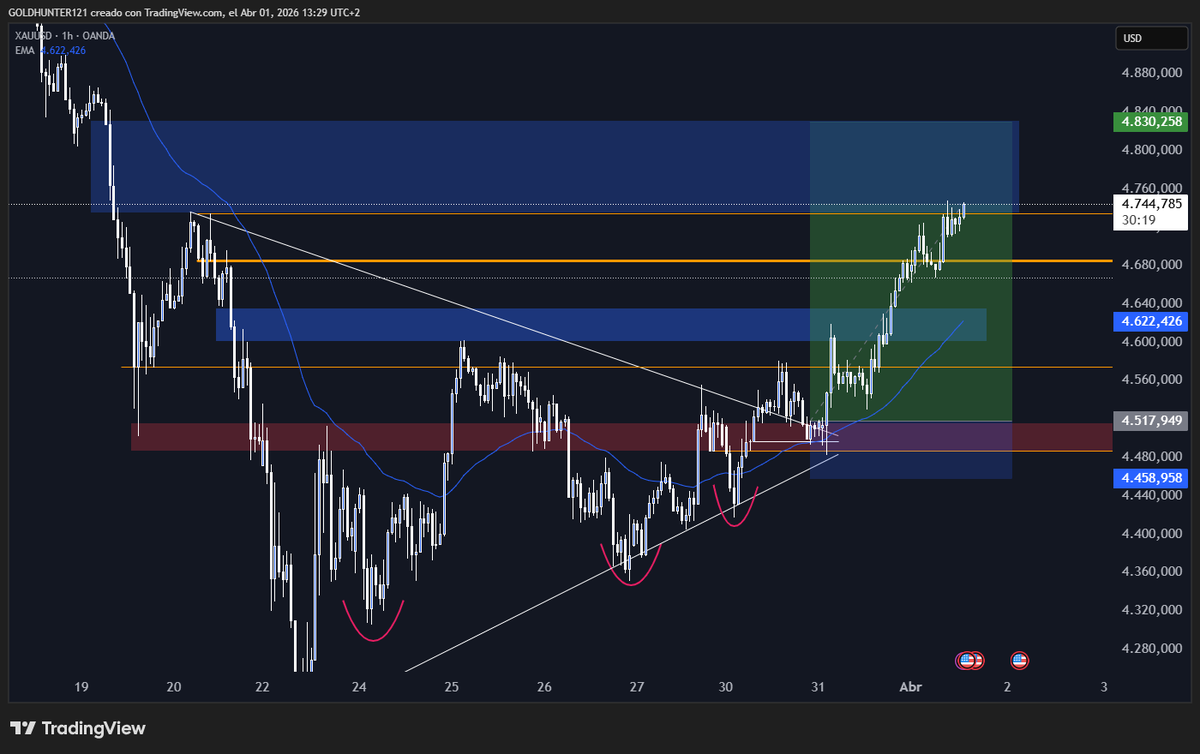Click the Abr month label on time axis

[x=910, y=687]
